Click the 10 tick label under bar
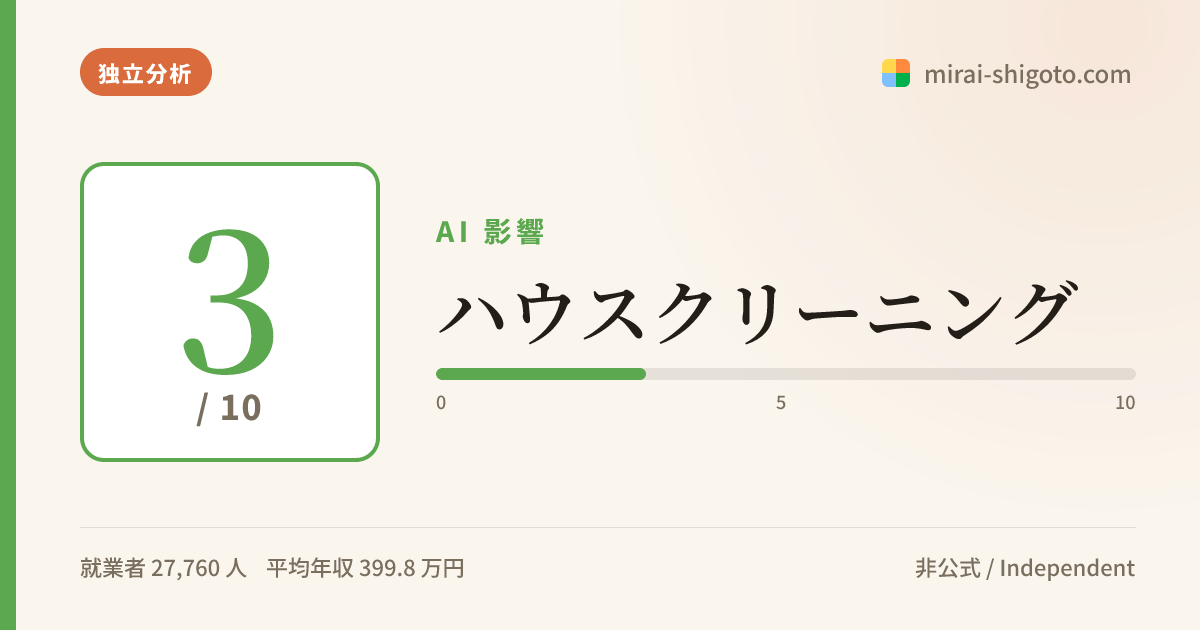This screenshot has height=630, width=1200. 1125,403
